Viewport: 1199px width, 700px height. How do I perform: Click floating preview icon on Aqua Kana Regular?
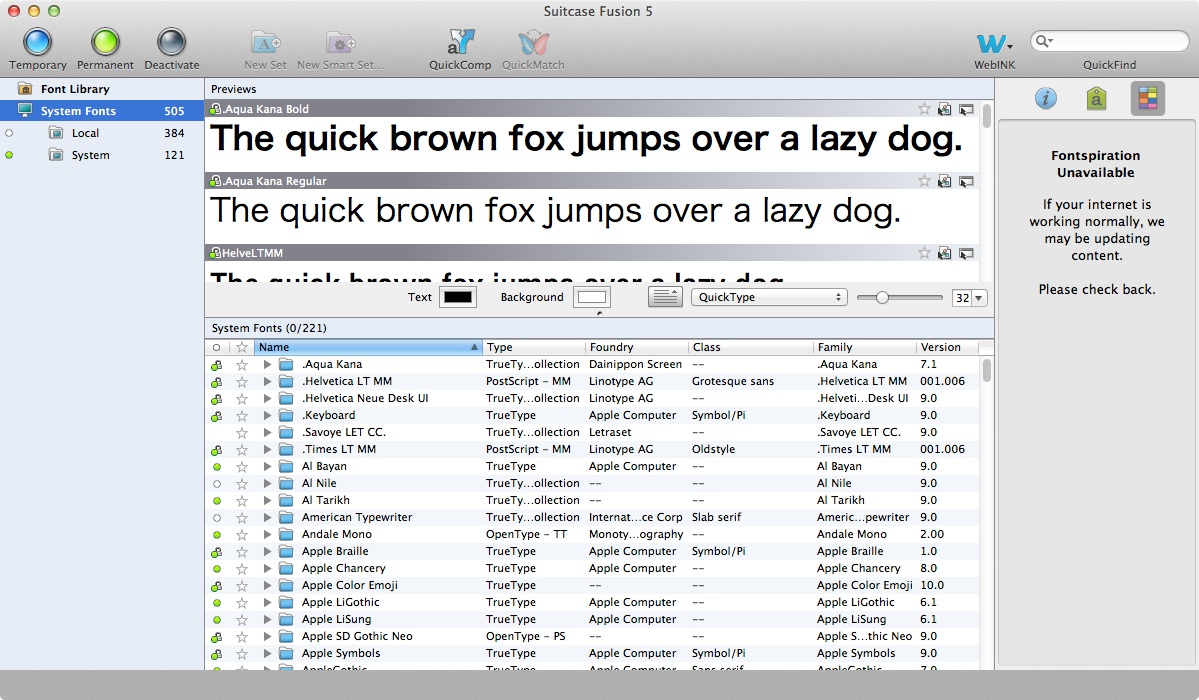(967, 181)
